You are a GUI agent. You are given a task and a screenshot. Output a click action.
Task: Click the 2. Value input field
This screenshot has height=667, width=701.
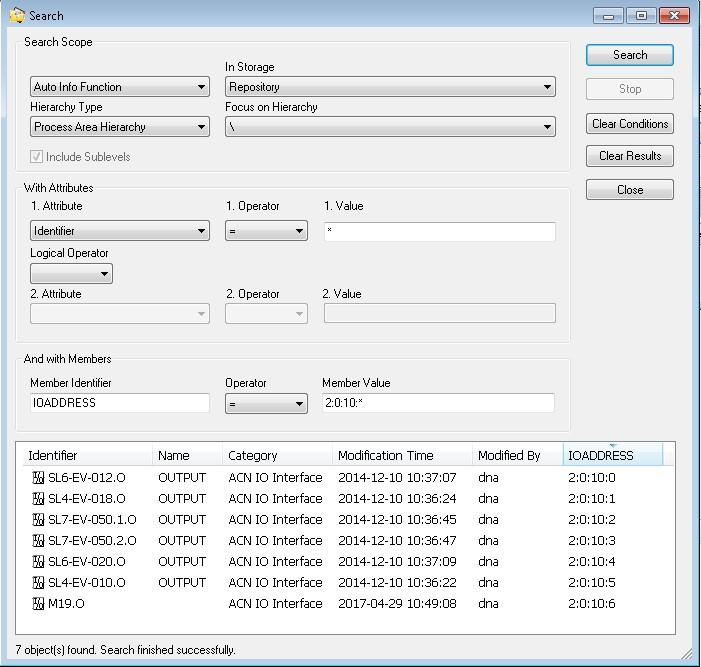click(x=439, y=313)
